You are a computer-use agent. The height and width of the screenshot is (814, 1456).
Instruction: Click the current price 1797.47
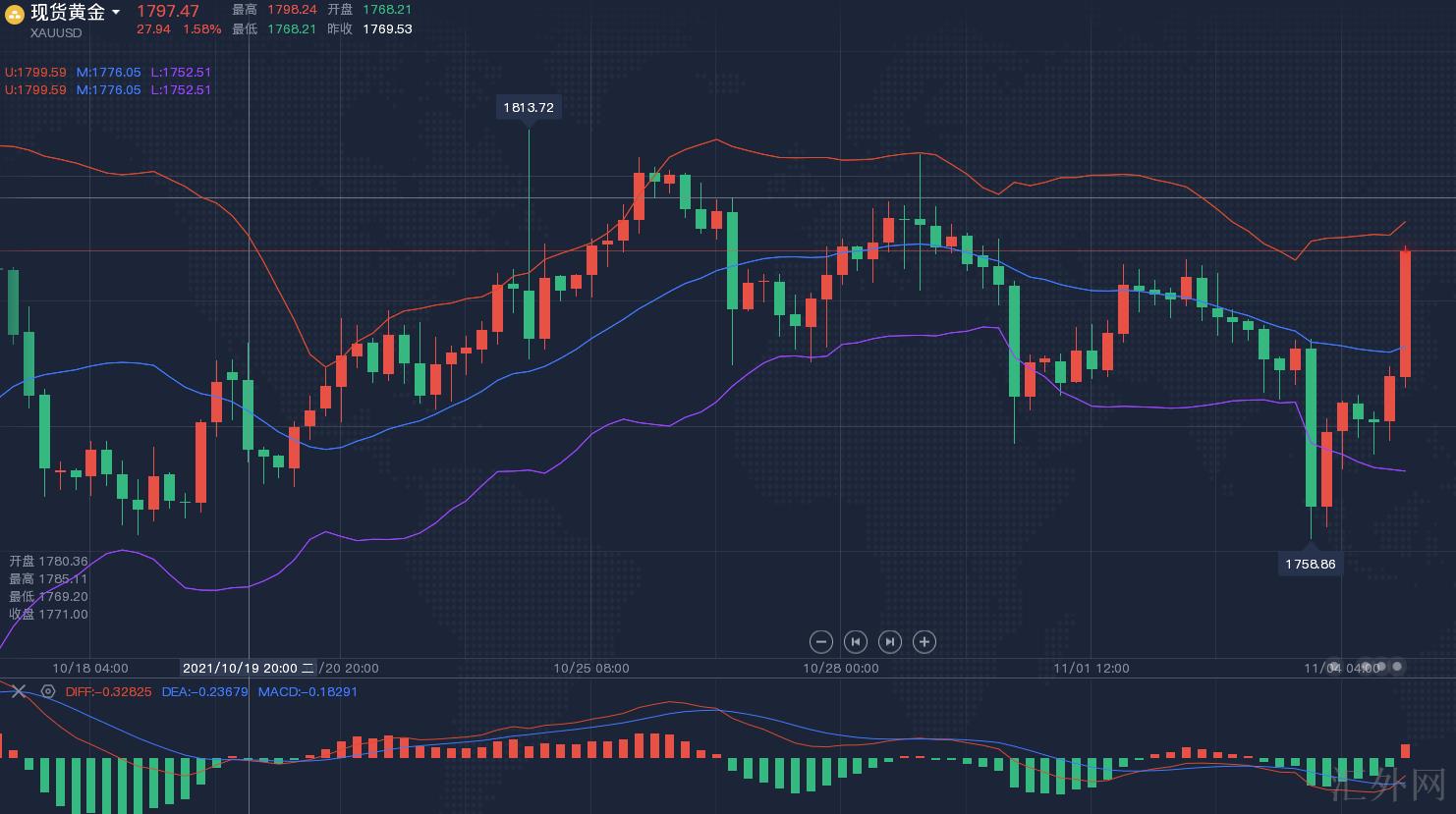point(167,11)
